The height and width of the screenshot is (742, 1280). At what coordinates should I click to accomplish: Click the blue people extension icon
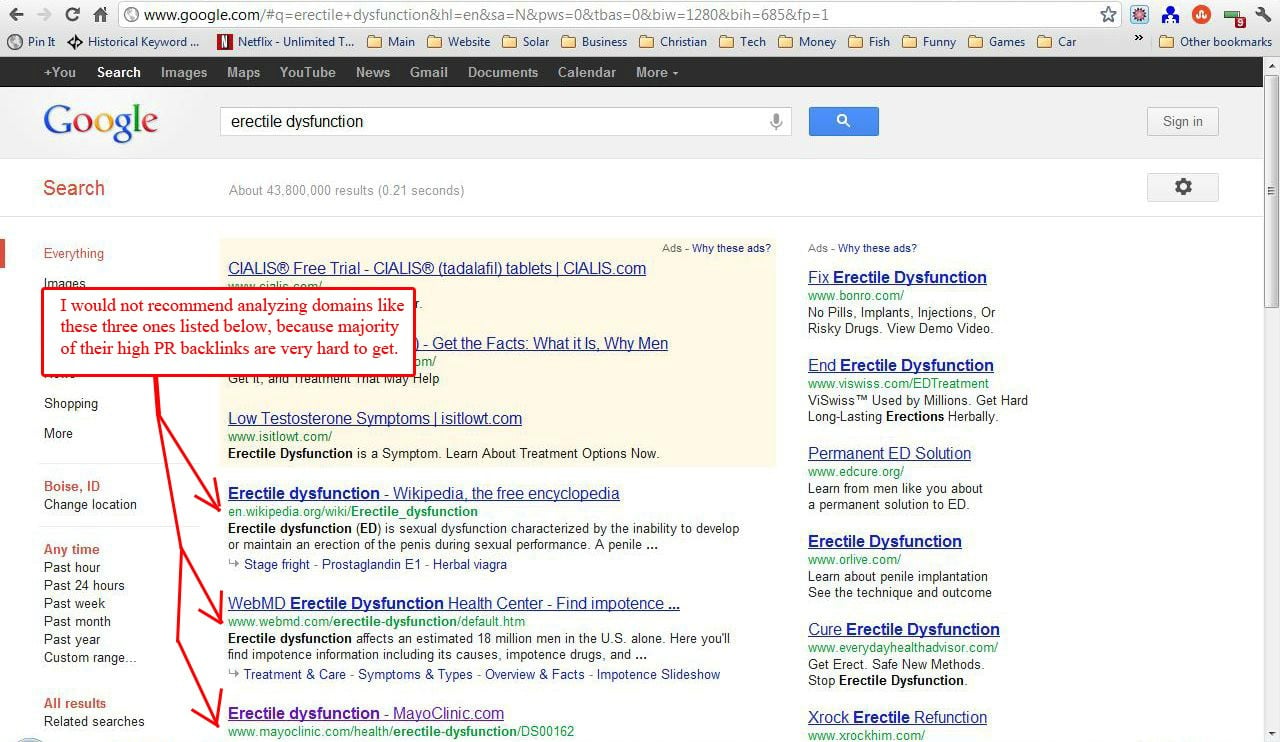point(1171,15)
